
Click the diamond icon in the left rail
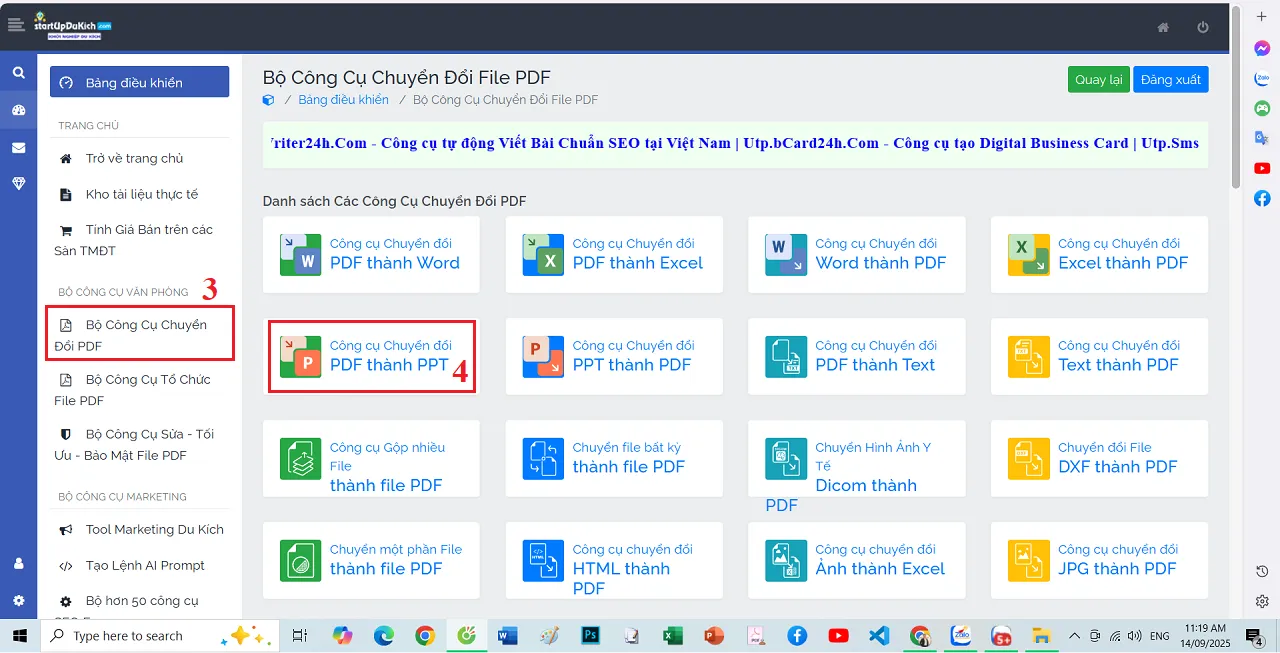18,183
